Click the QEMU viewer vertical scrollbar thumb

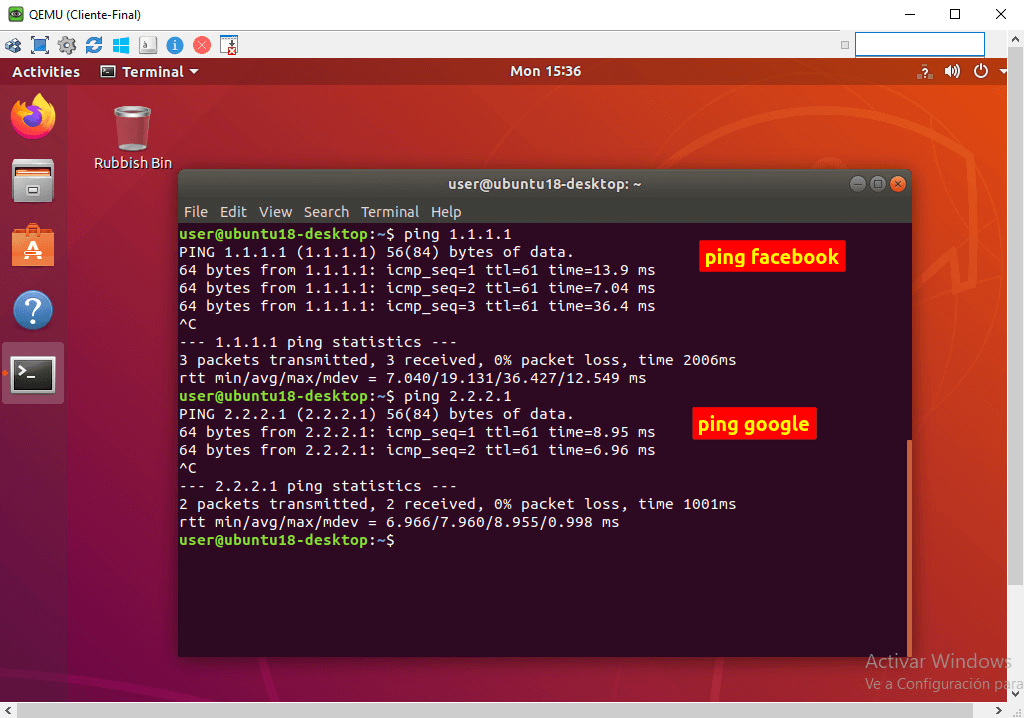(x=1015, y=315)
